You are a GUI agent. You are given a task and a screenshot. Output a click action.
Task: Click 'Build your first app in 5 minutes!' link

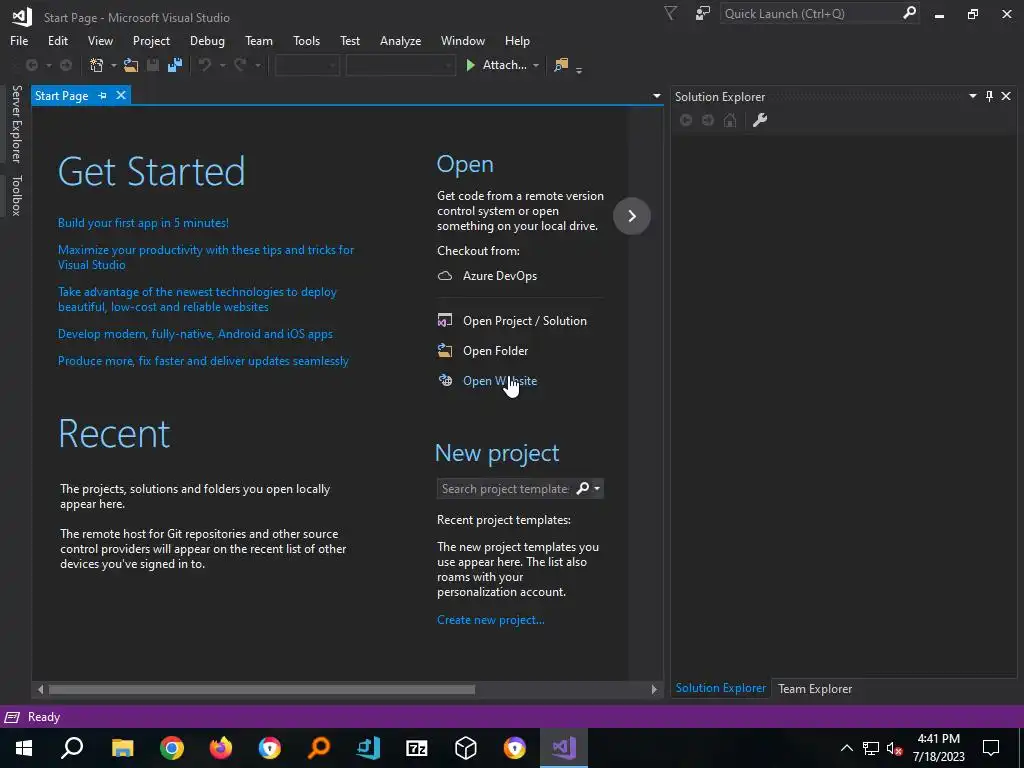tap(143, 223)
